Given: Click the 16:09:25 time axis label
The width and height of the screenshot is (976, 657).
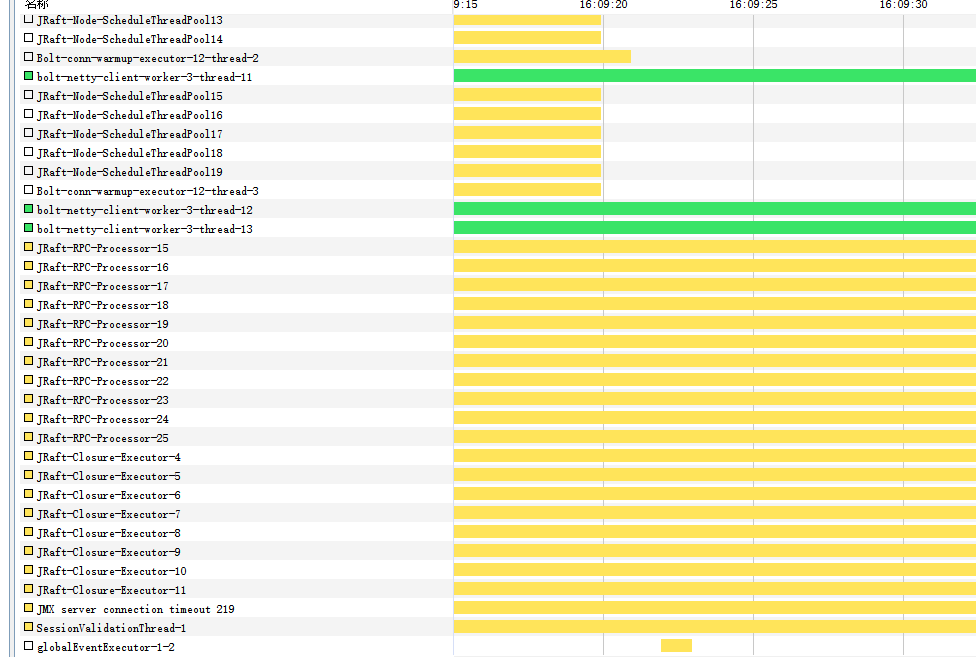Looking at the screenshot, I should pos(753,5).
